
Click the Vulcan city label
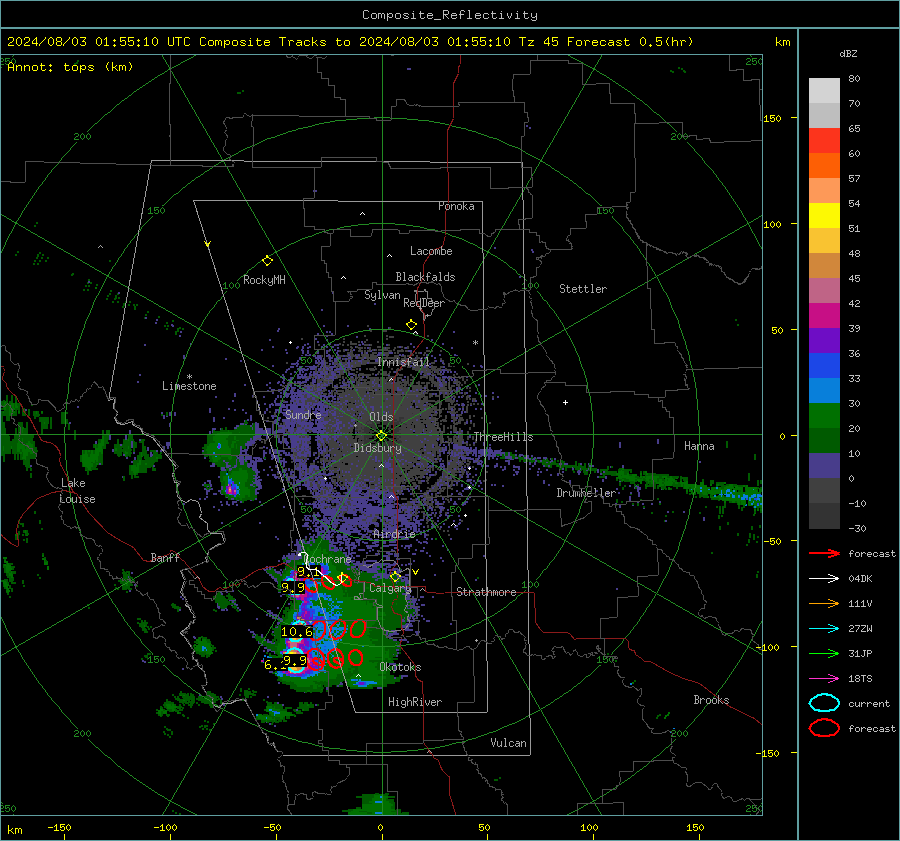[509, 743]
